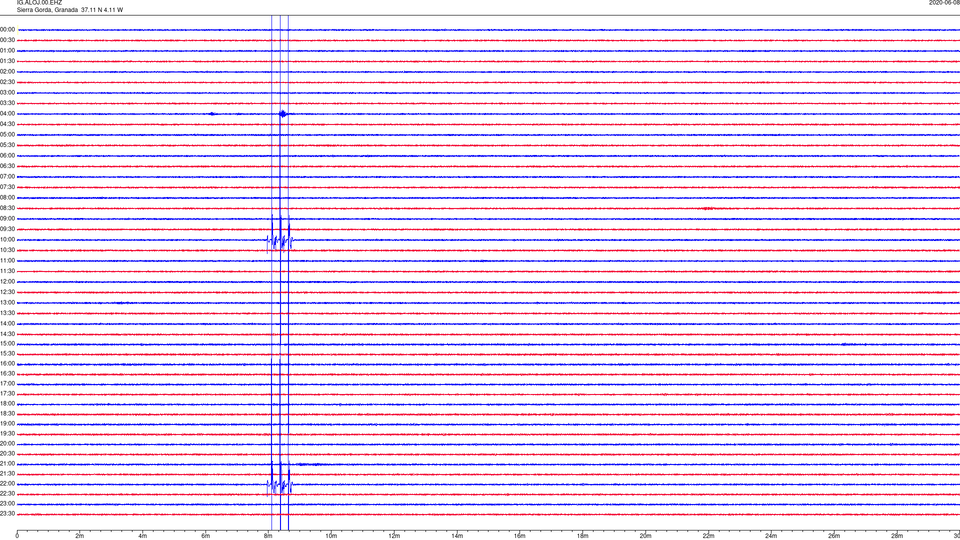This screenshot has height=540, width=960.
Task: Select the 12:00 time row label
Action: click(7, 282)
